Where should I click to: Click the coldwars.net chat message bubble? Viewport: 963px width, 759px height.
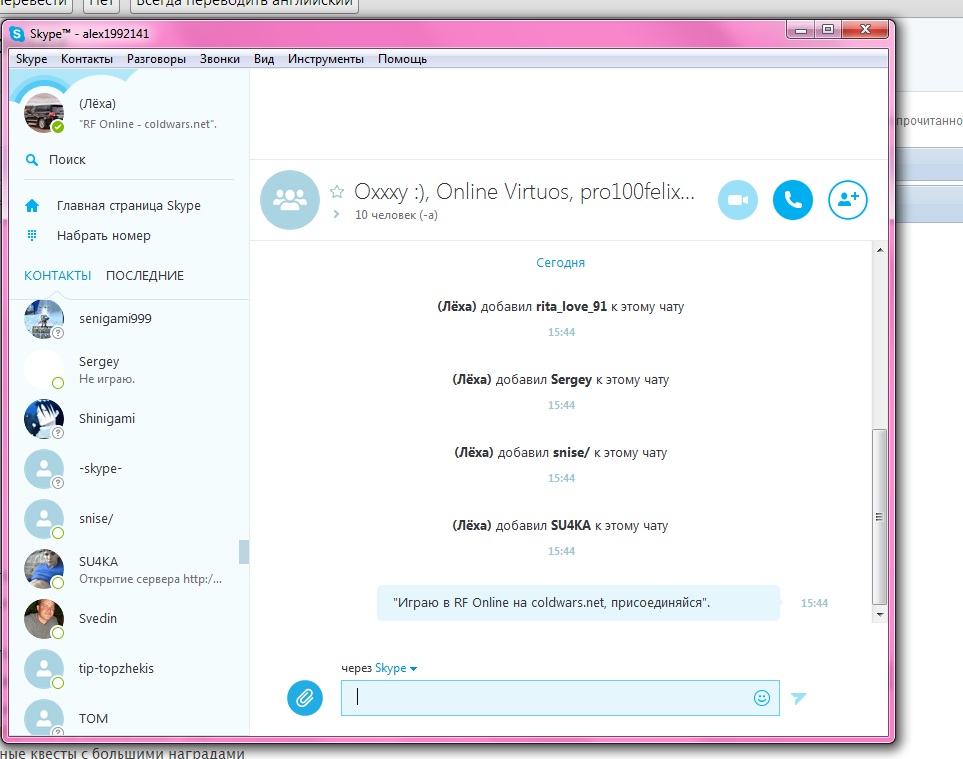[579, 603]
